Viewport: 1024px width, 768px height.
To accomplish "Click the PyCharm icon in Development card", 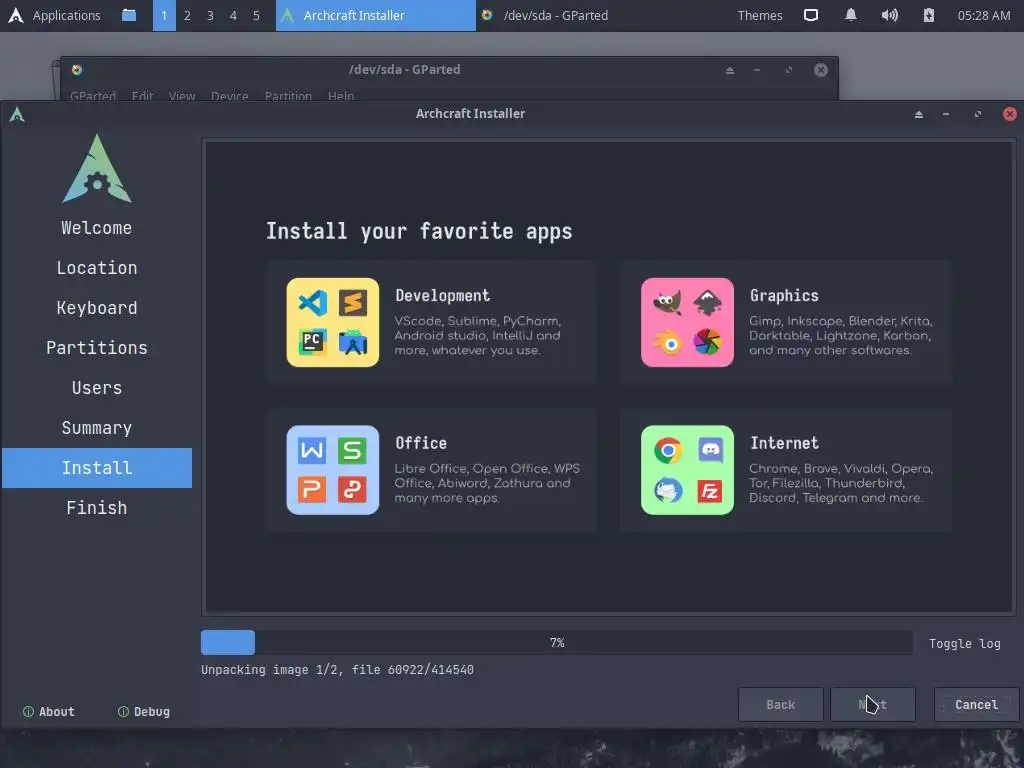I will pos(312,342).
